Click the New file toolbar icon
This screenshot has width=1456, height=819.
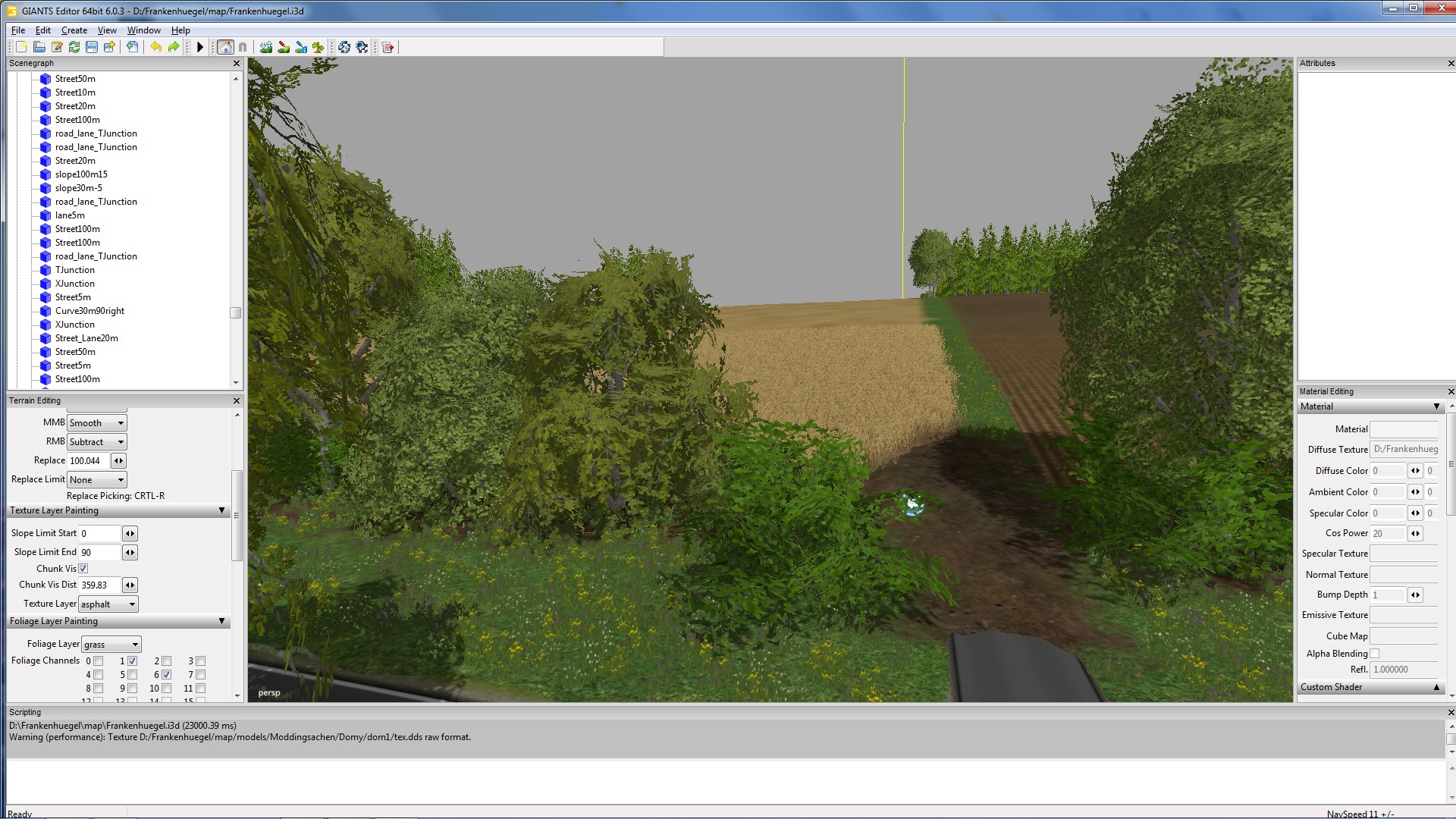point(21,47)
